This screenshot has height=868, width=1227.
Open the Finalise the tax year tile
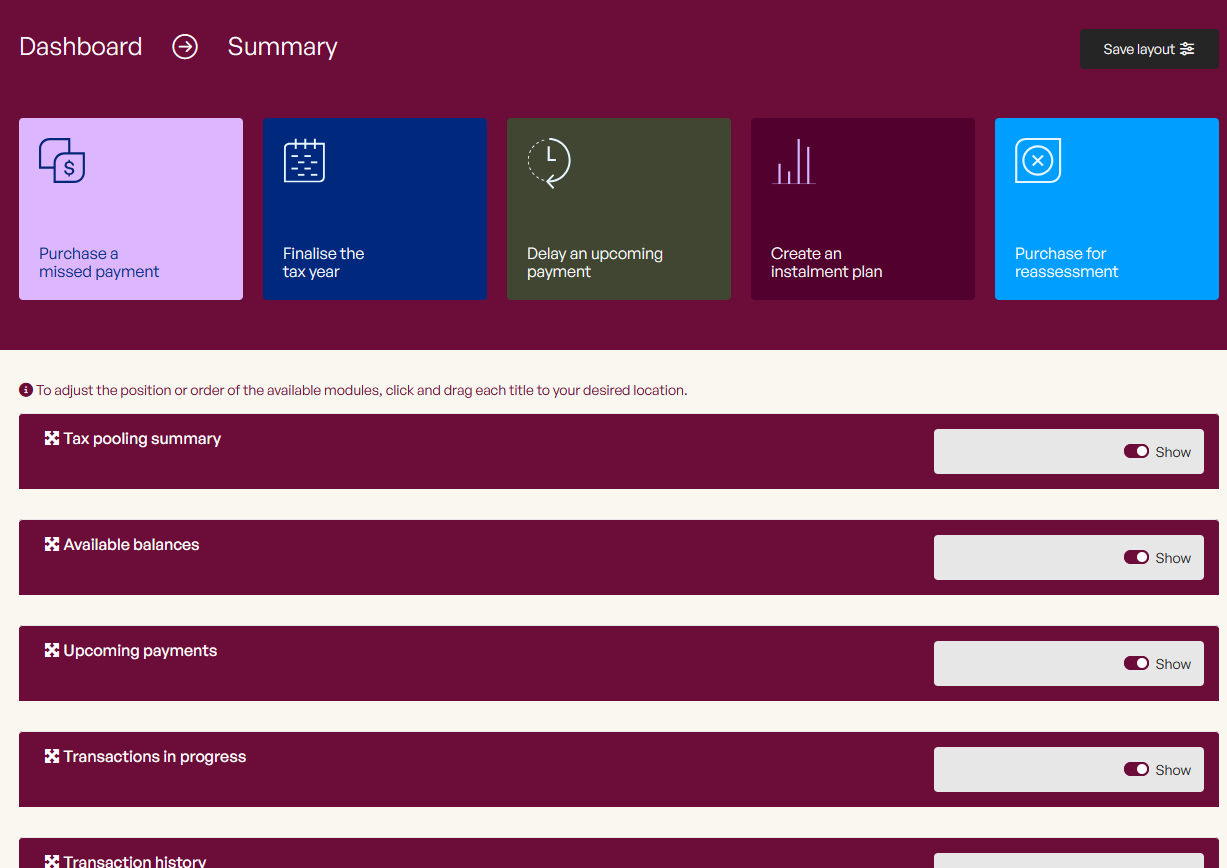point(375,208)
